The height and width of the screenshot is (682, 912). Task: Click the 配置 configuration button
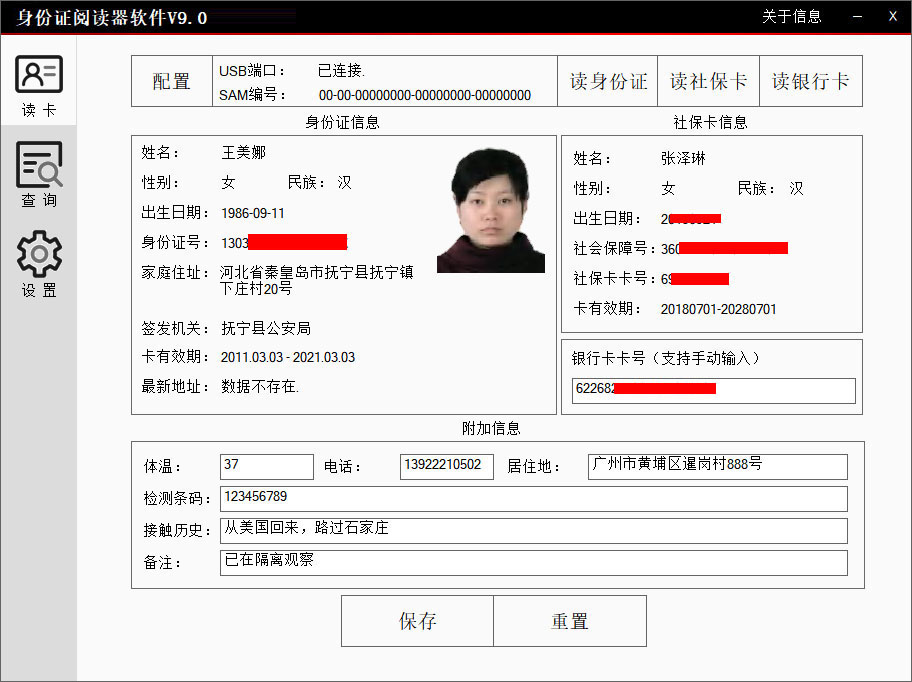click(x=171, y=81)
